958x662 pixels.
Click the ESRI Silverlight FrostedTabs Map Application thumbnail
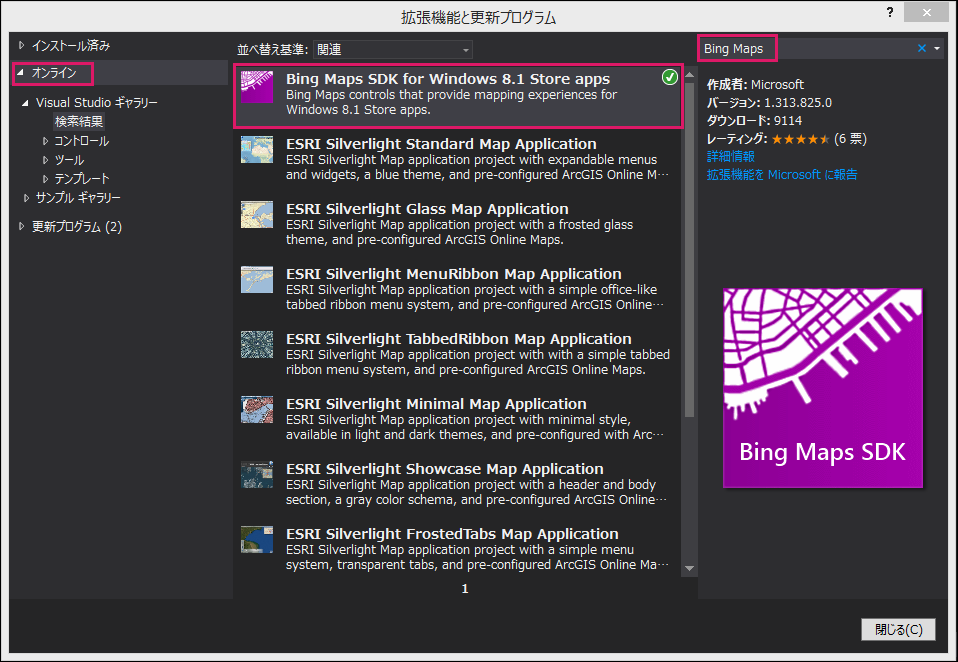[257, 540]
